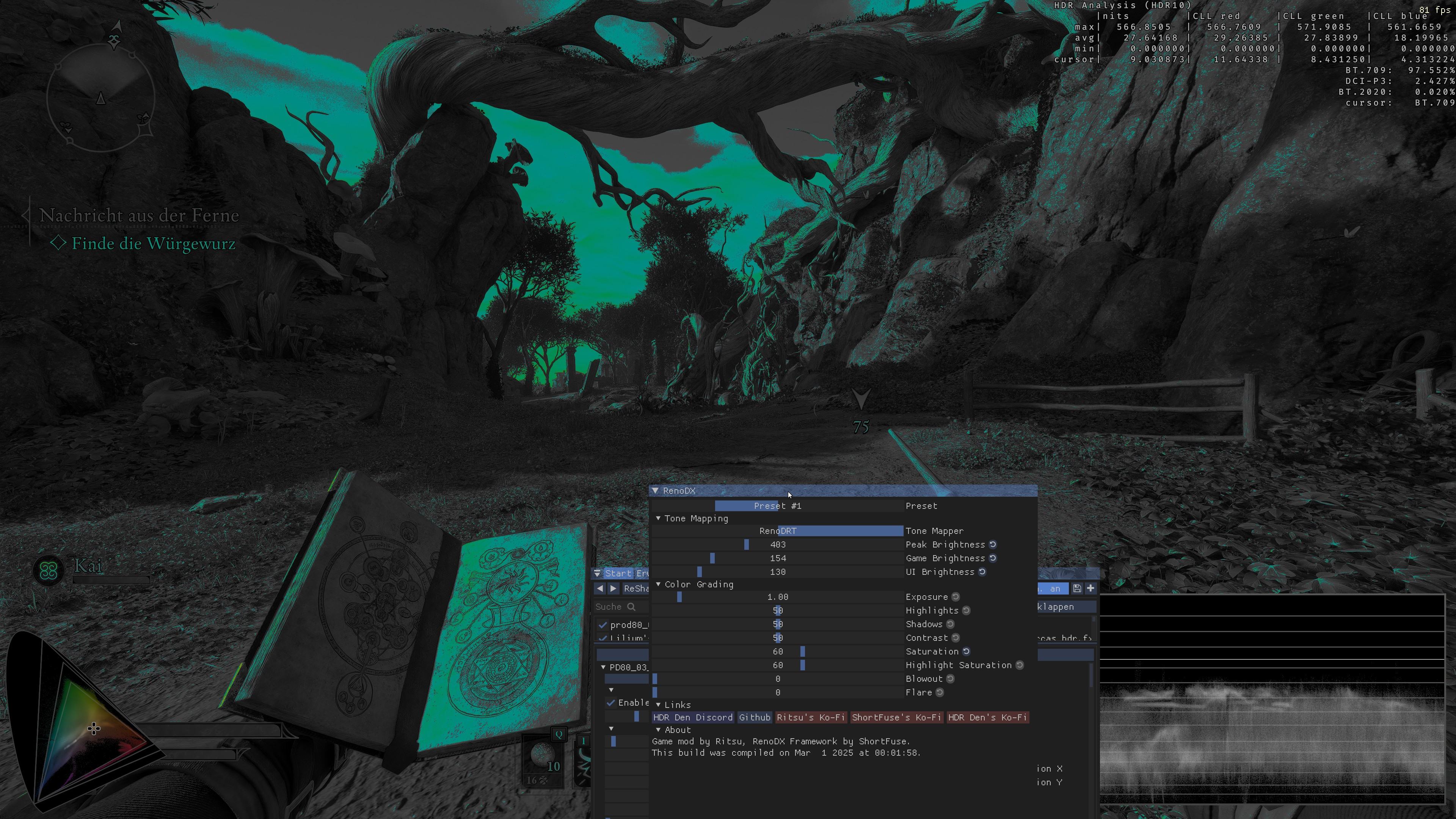Click the Contrast slider showing 50
This screenshot has width=1456, height=819.
778,637
